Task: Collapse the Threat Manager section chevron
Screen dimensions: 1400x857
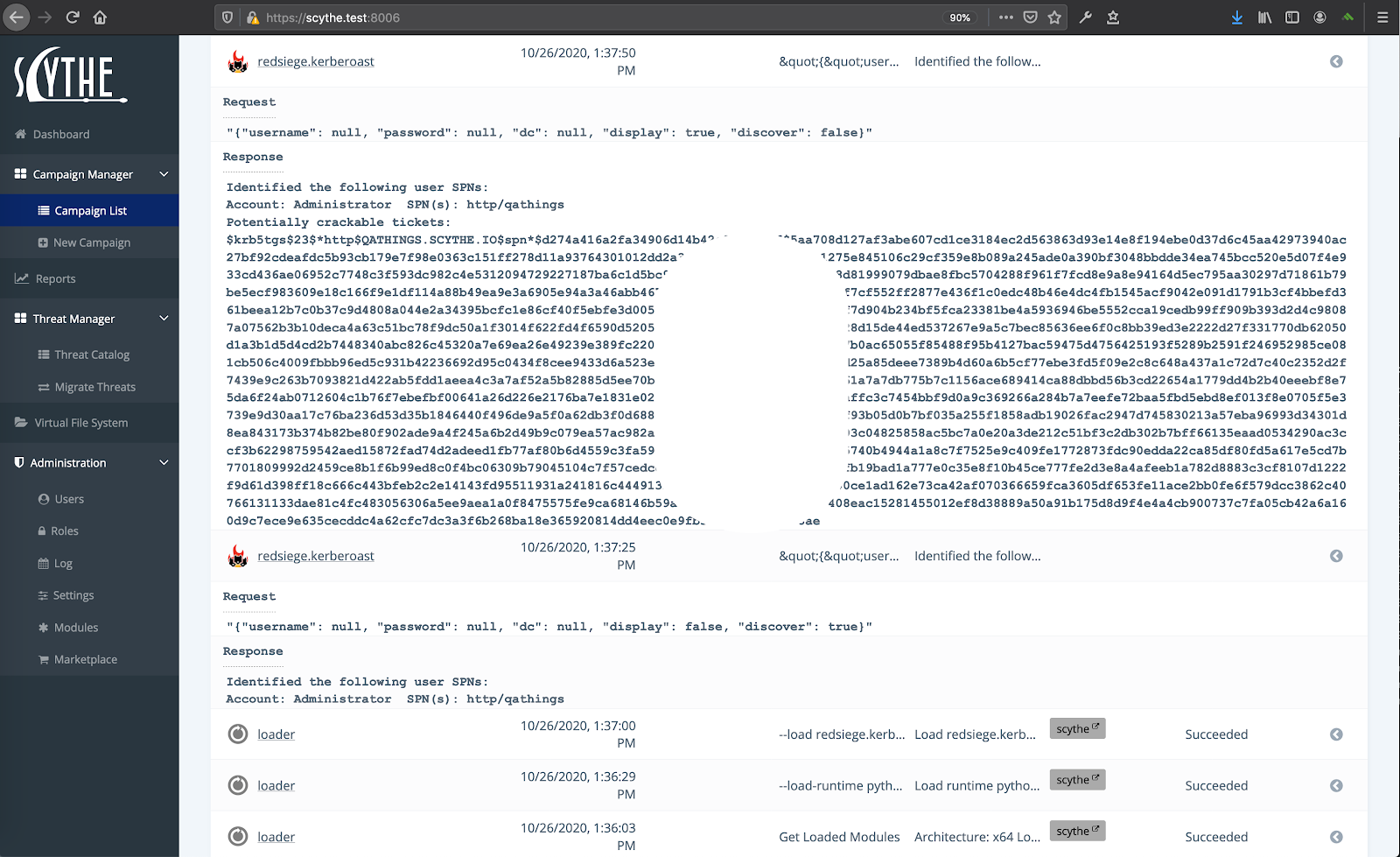Action: point(164,319)
